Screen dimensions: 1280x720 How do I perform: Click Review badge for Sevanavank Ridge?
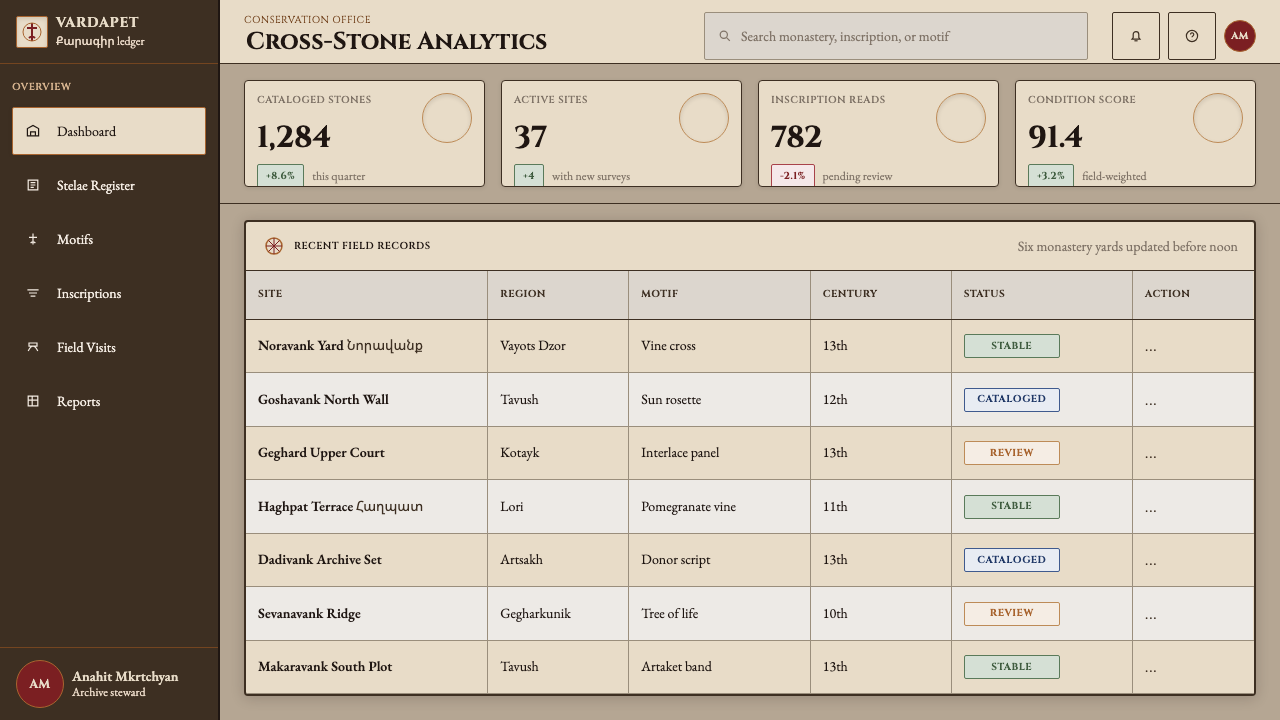pos(1011,613)
